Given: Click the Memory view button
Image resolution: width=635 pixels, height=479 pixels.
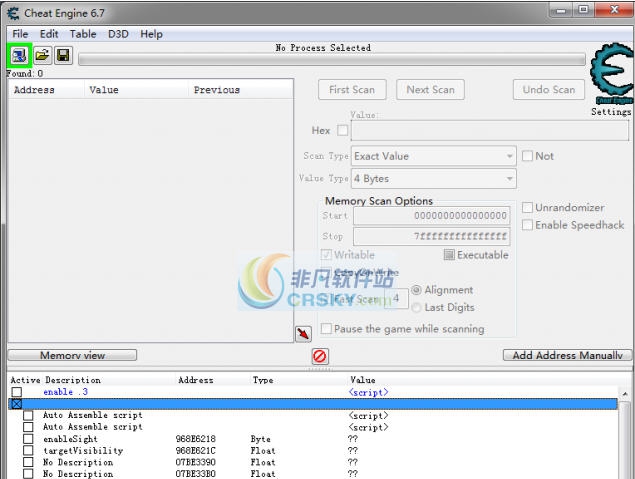Looking at the screenshot, I should [x=72, y=355].
